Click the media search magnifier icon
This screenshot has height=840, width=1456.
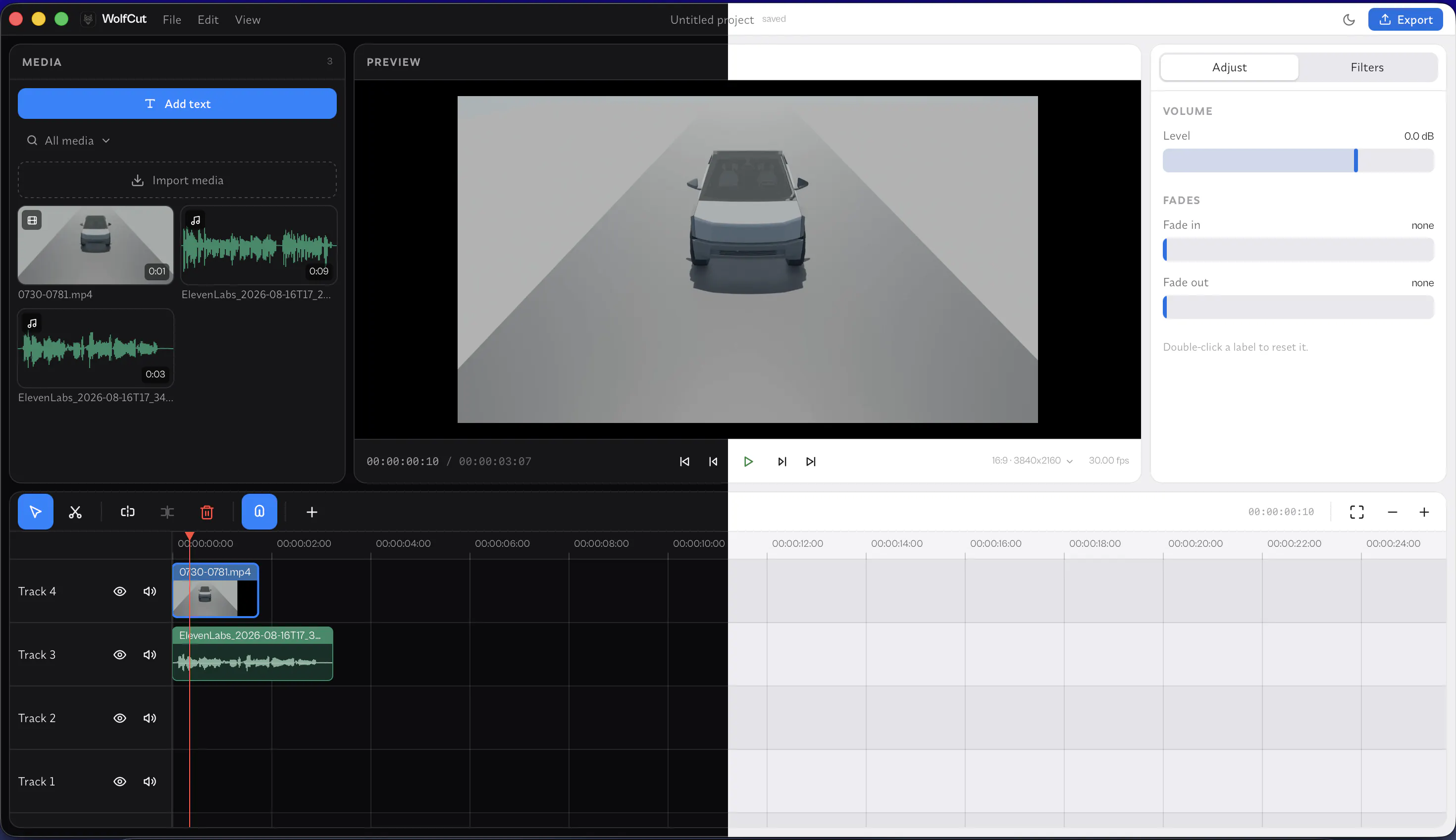(32, 140)
